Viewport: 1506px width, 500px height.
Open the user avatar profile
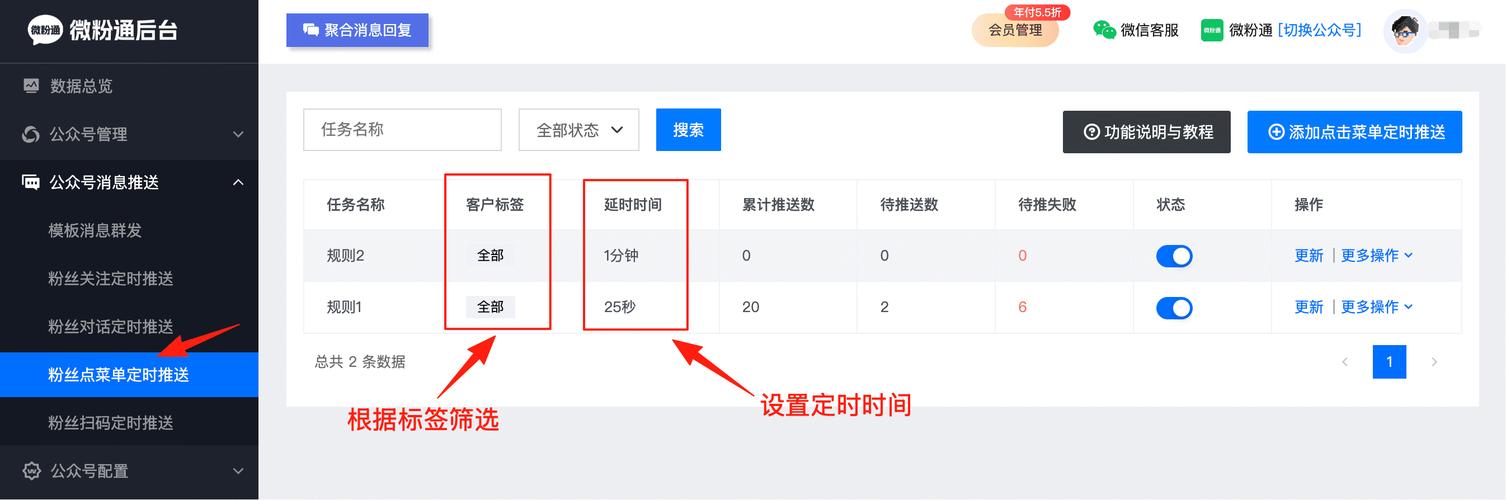[1404, 30]
